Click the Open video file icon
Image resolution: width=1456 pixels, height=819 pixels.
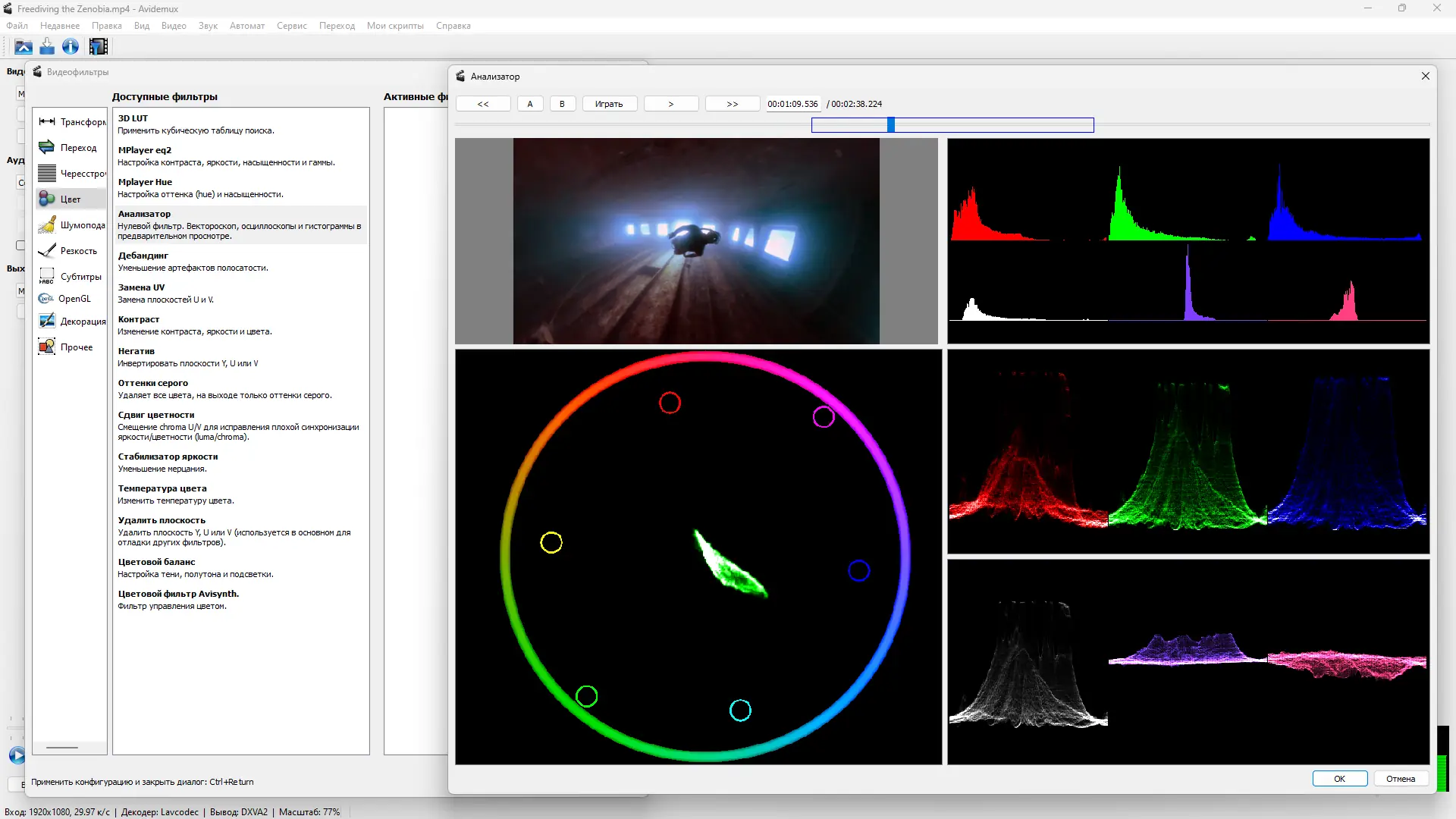coord(24,47)
